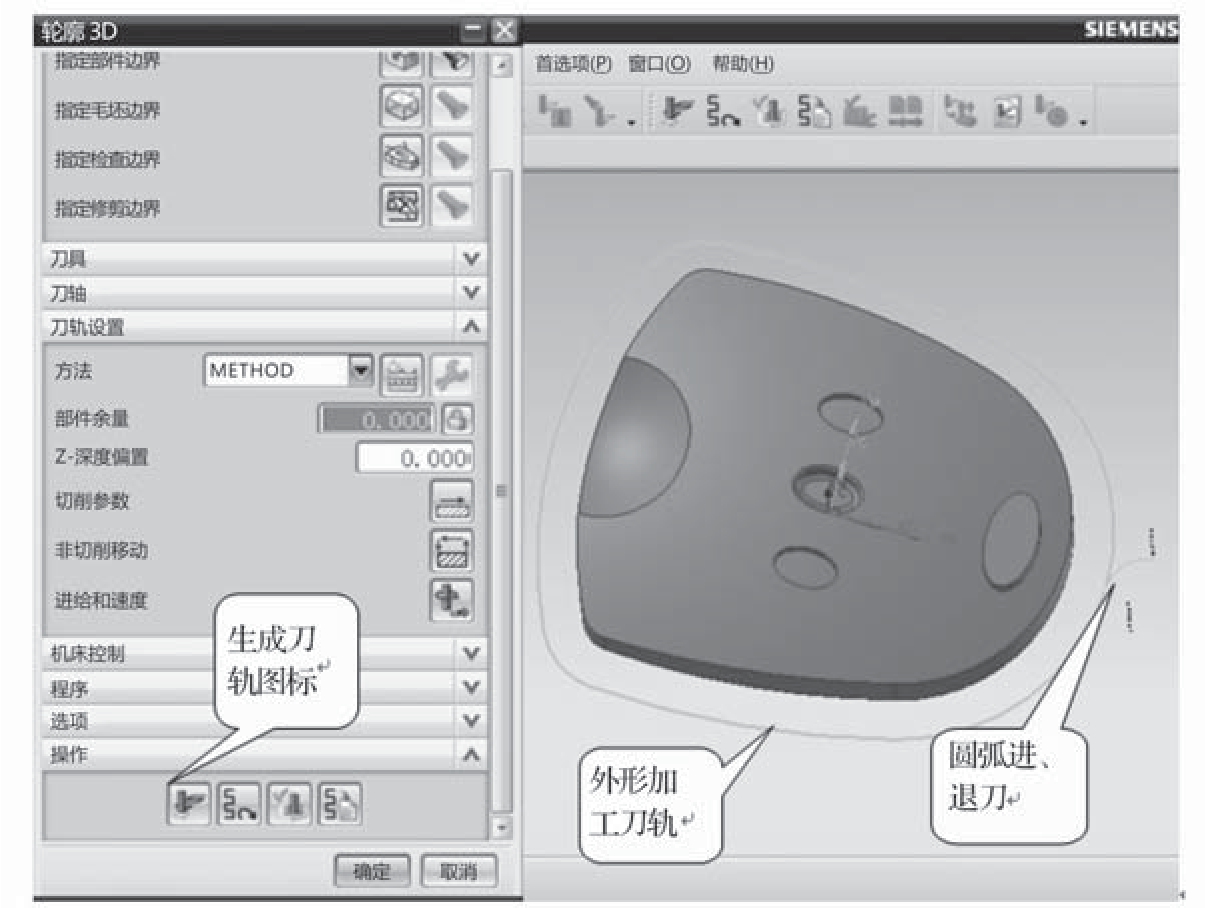Click flashlight display icon beside 指定检查边界
Screen dimensions: 1205x908
click(450, 155)
